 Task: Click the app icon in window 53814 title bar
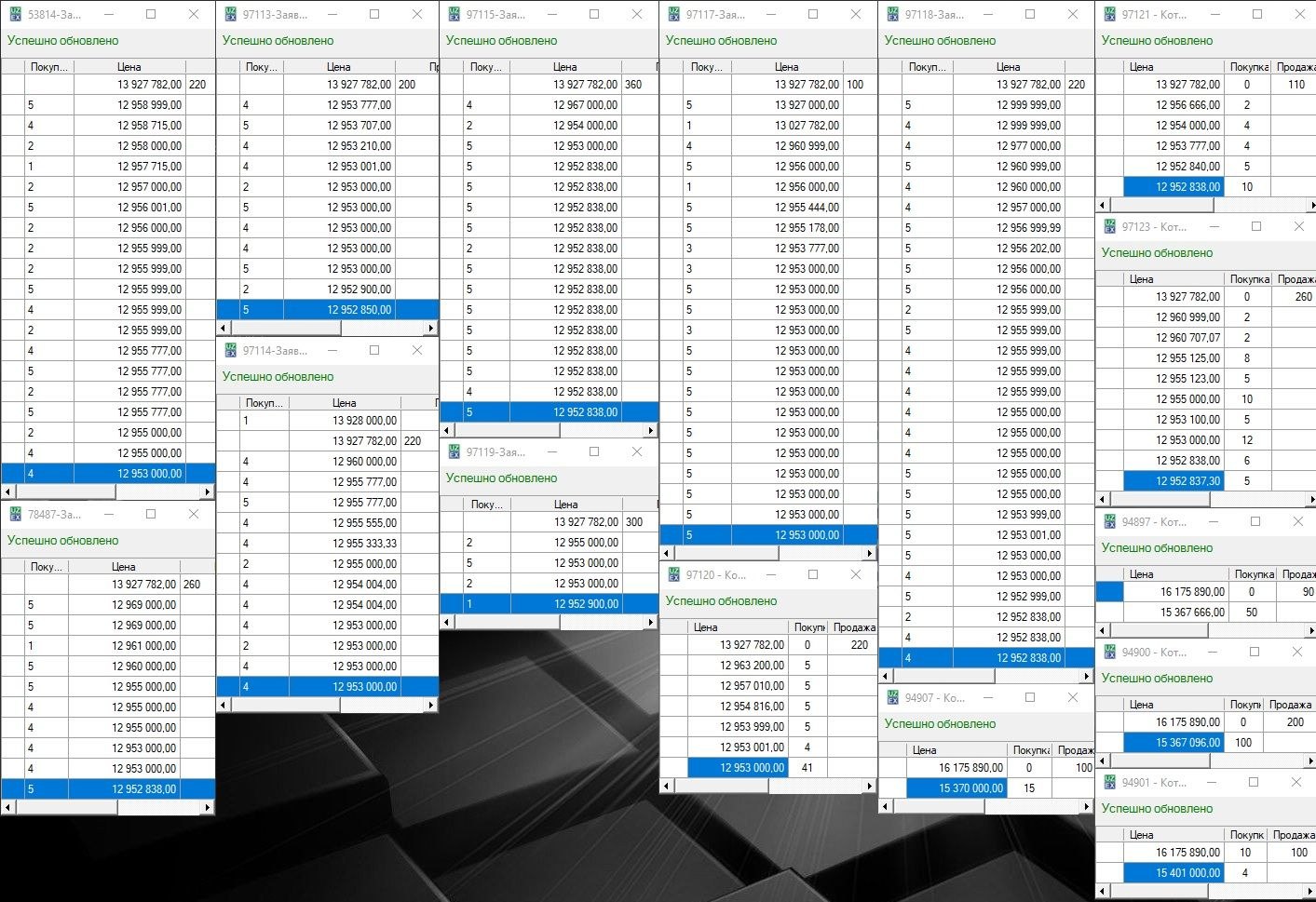coord(15,15)
